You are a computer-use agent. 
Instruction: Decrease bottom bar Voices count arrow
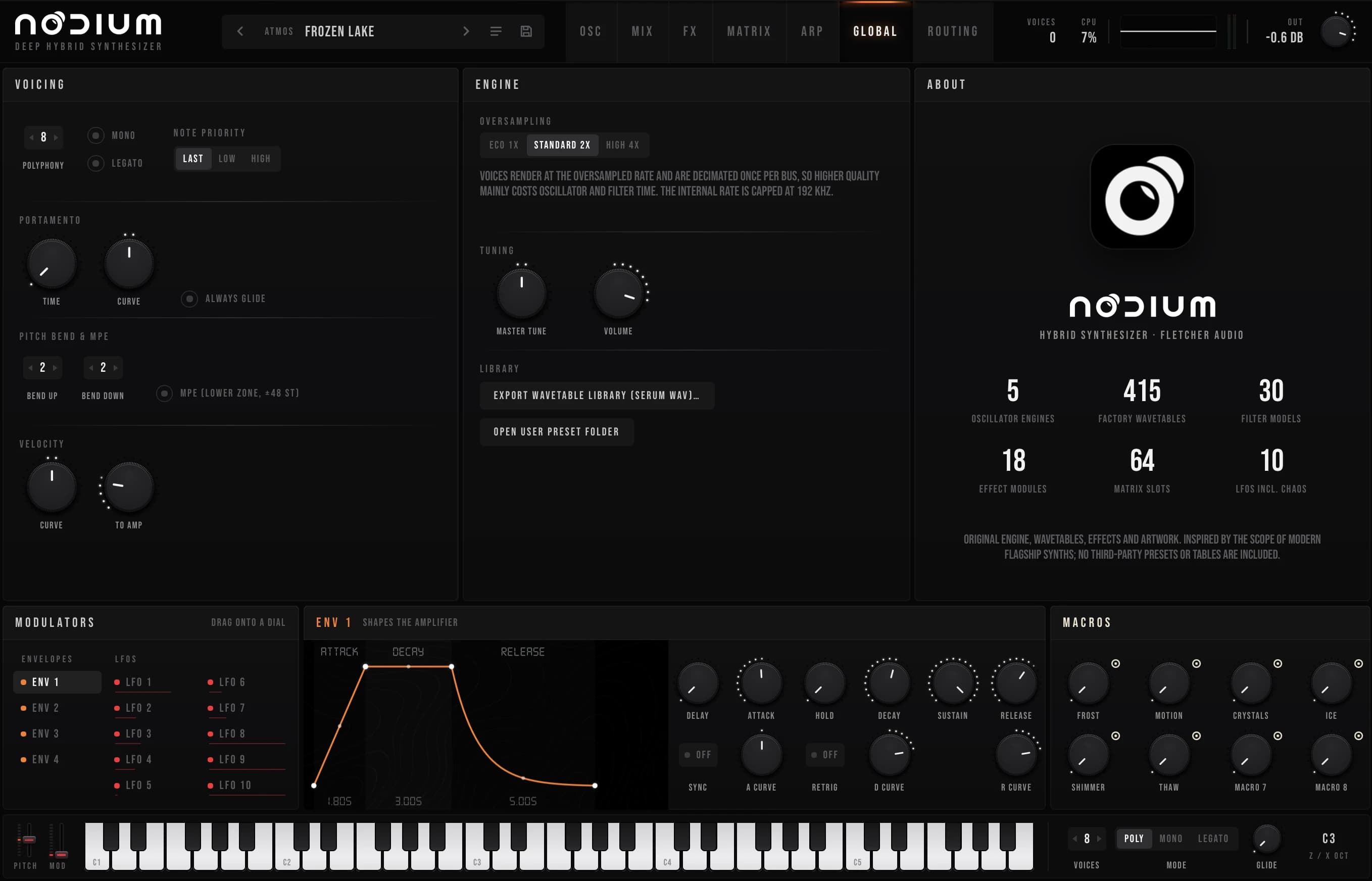[x=1074, y=839]
